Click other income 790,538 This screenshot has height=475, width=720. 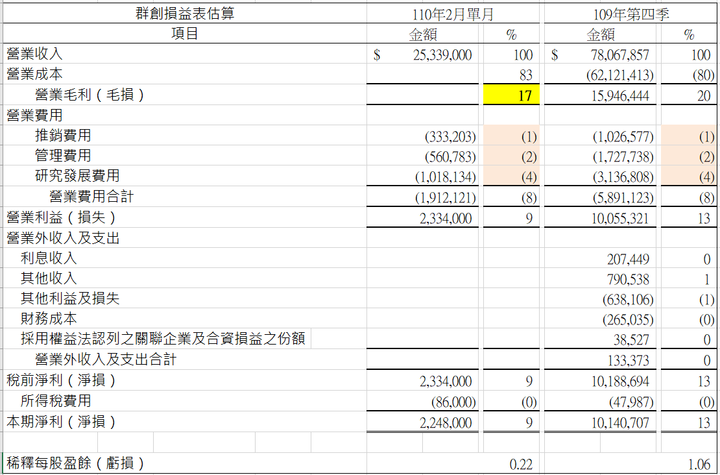(x=628, y=279)
